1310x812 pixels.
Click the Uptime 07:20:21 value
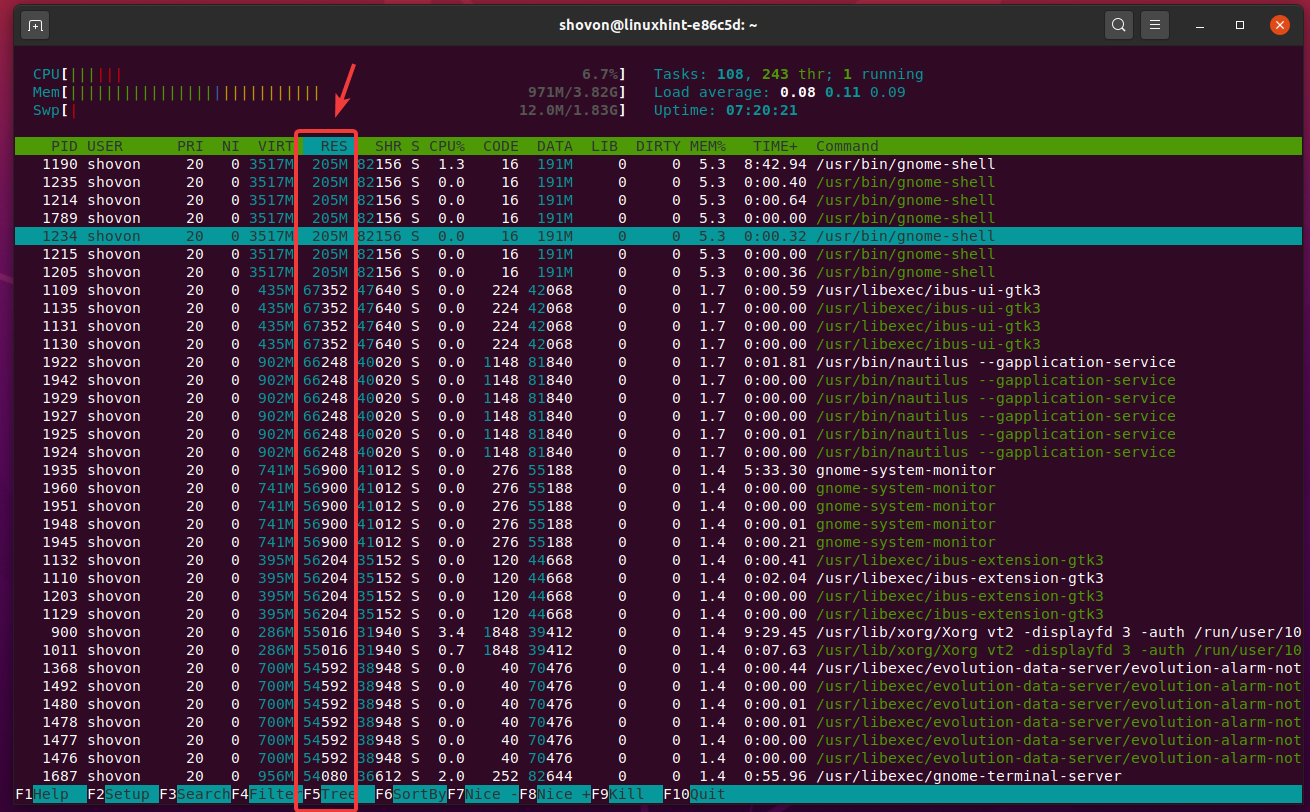click(x=762, y=110)
